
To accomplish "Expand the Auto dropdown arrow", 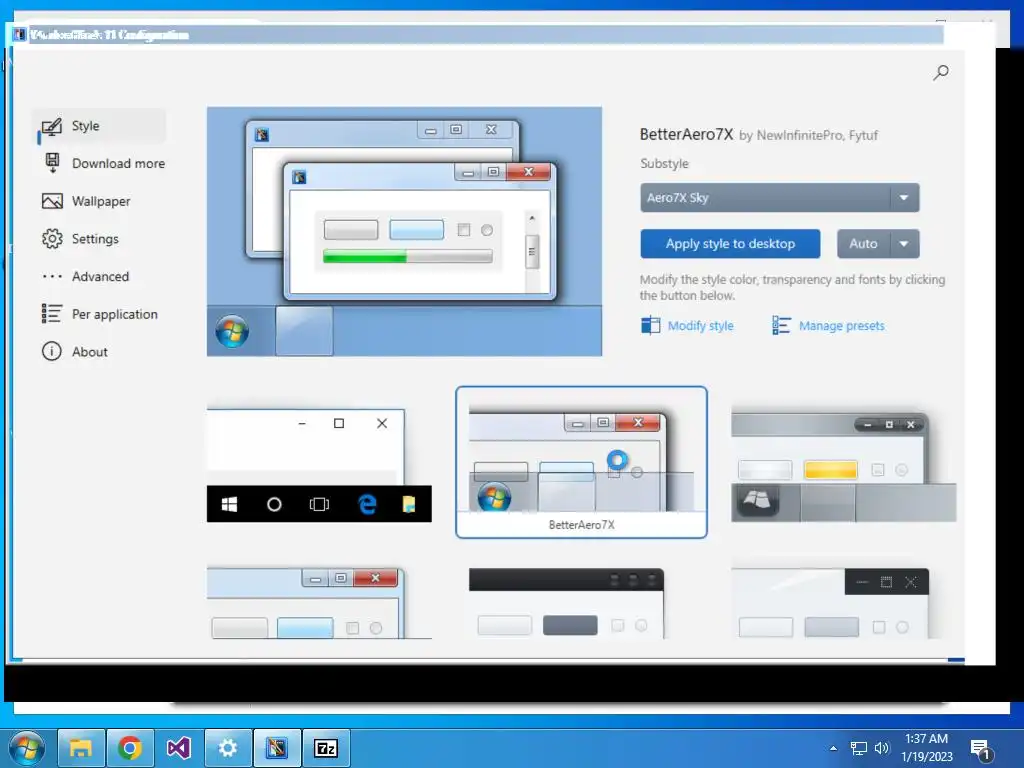I will (904, 244).
